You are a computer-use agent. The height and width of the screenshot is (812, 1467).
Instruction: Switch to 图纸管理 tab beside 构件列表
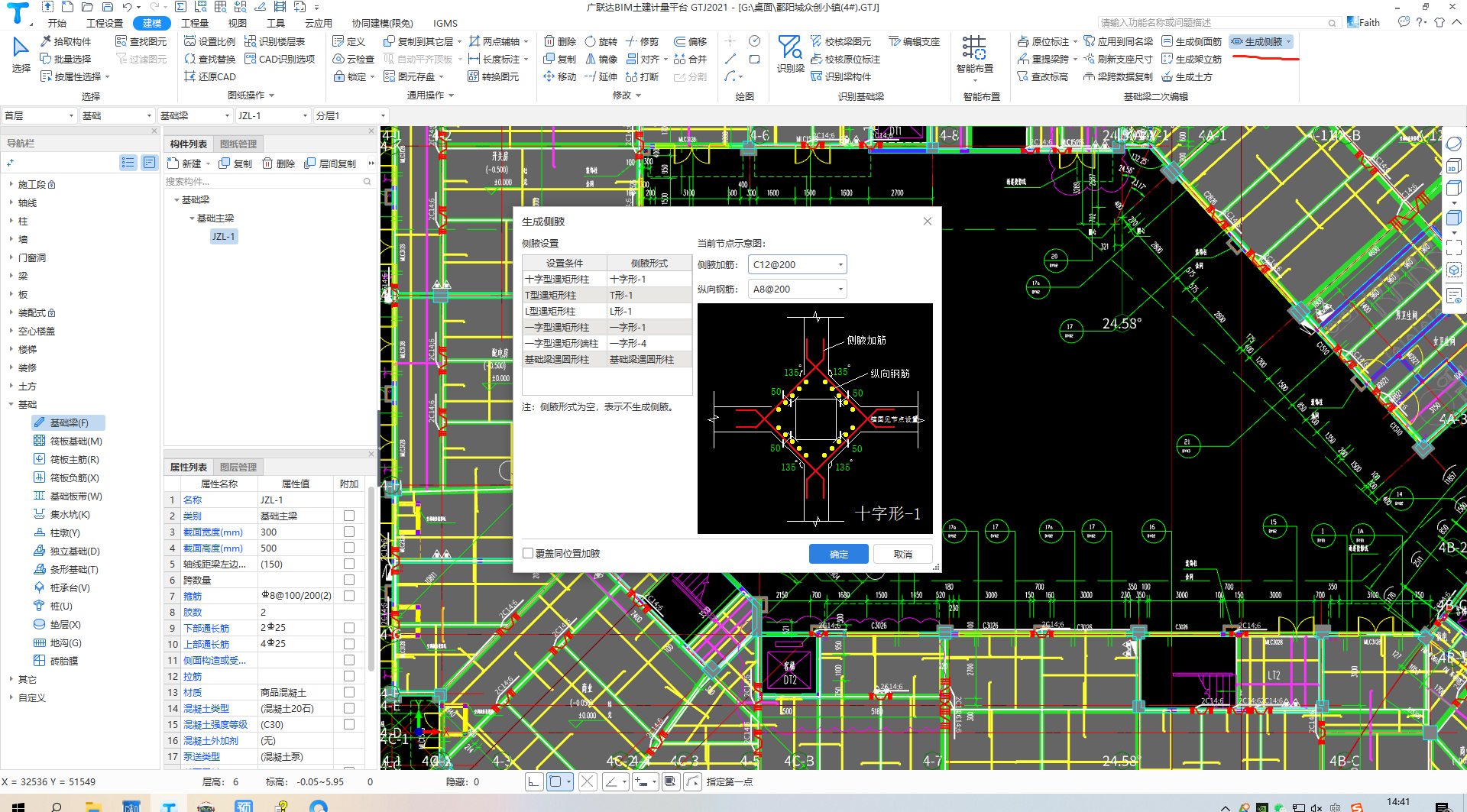(x=238, y=144)
